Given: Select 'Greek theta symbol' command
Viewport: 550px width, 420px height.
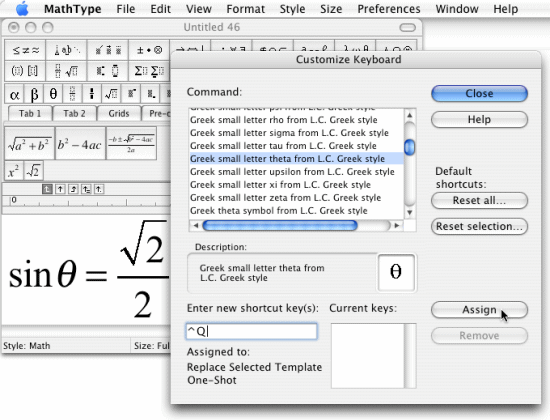Looking at the screenshot, I should coord(296,211).
